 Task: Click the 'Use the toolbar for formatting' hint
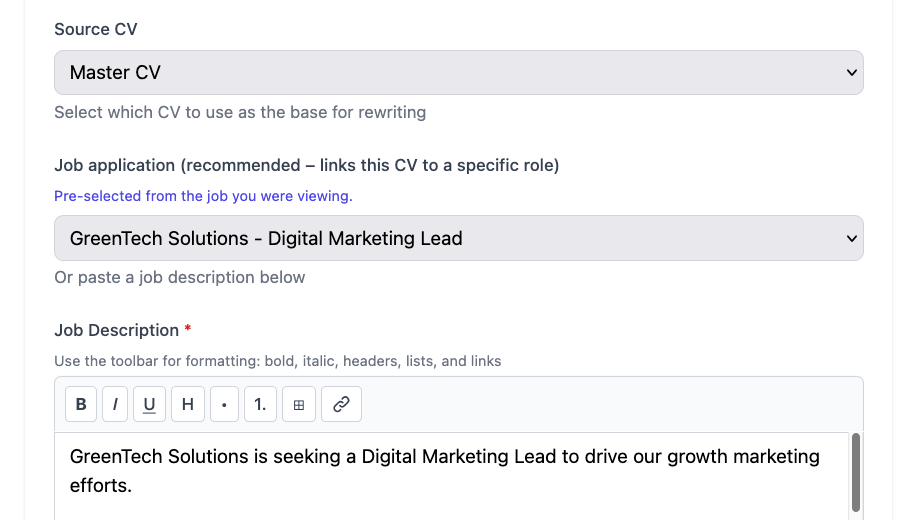(x=278, y=361)
